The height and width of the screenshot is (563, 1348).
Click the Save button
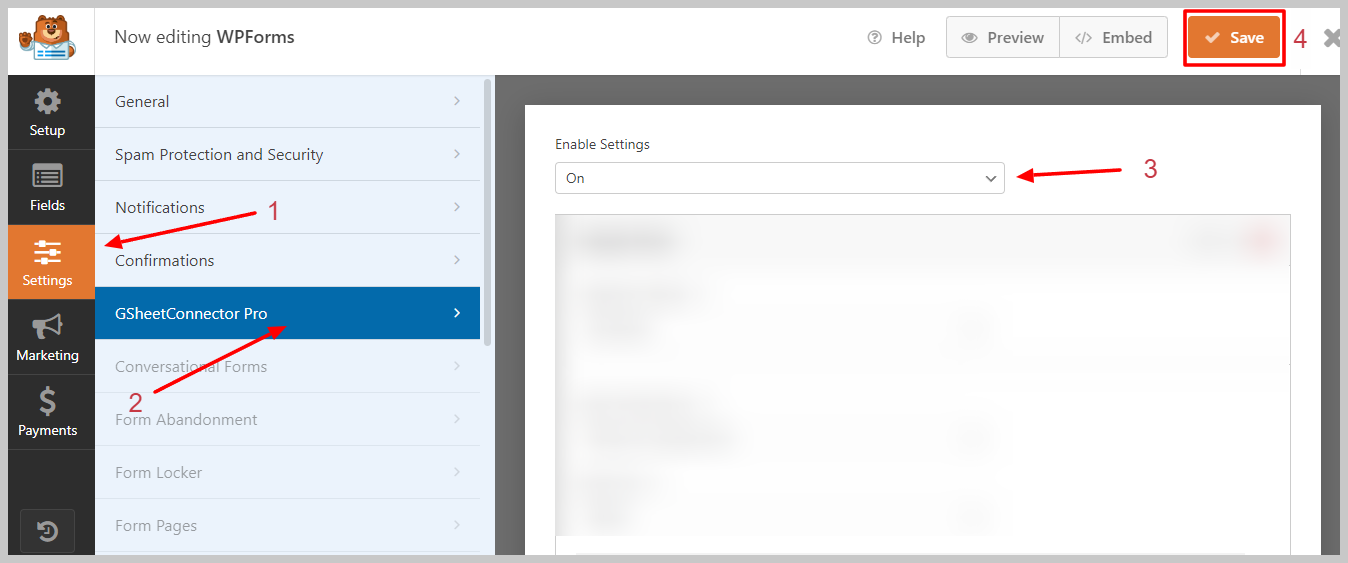[1234, 38]
